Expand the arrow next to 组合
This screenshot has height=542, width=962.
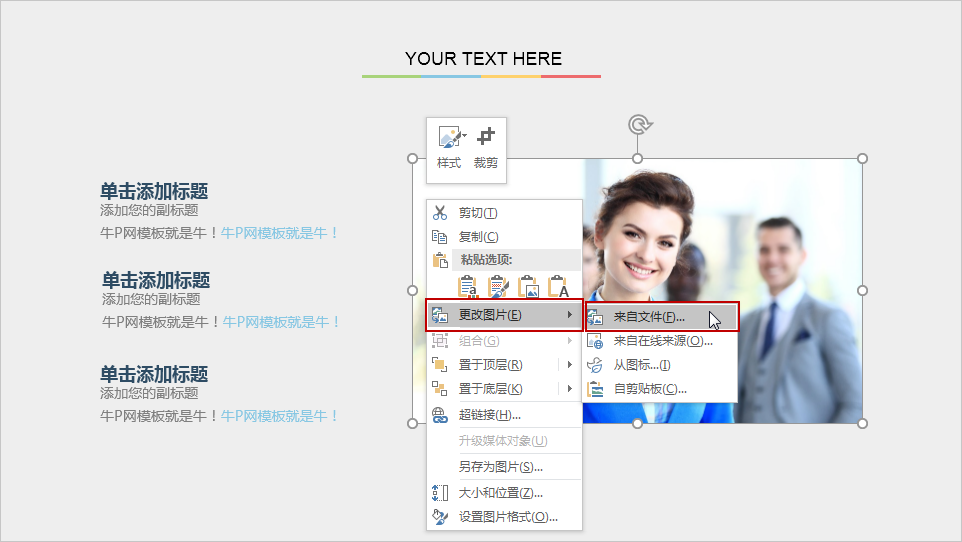pos(570,341)
